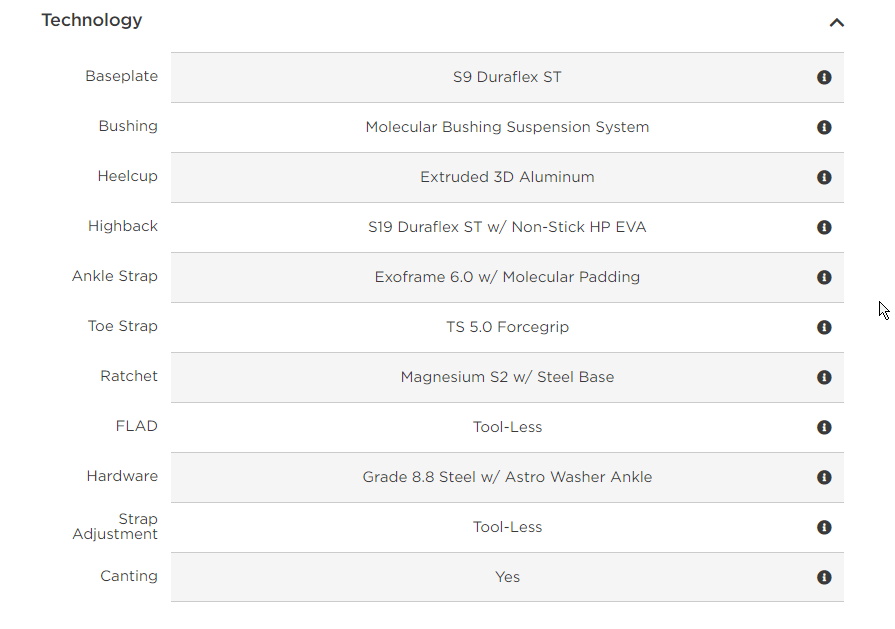
Task: Click the info icon for Baseplate row
Action: click(x=824, y=77)
